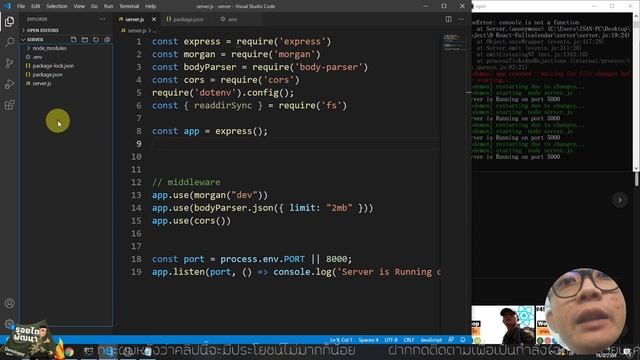Click the Chrome icon in the taskbar

click(x=69, y=351)
